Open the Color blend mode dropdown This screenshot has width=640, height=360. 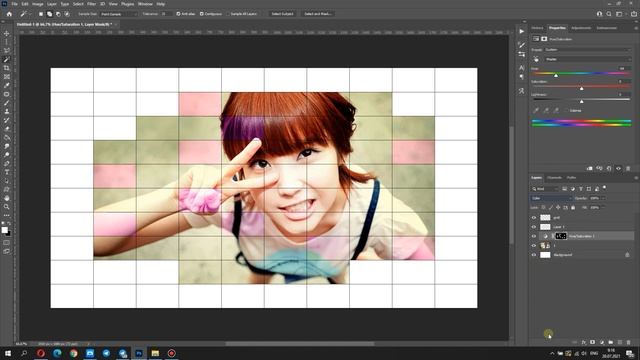pyautogui.click(x=551, y=198)
